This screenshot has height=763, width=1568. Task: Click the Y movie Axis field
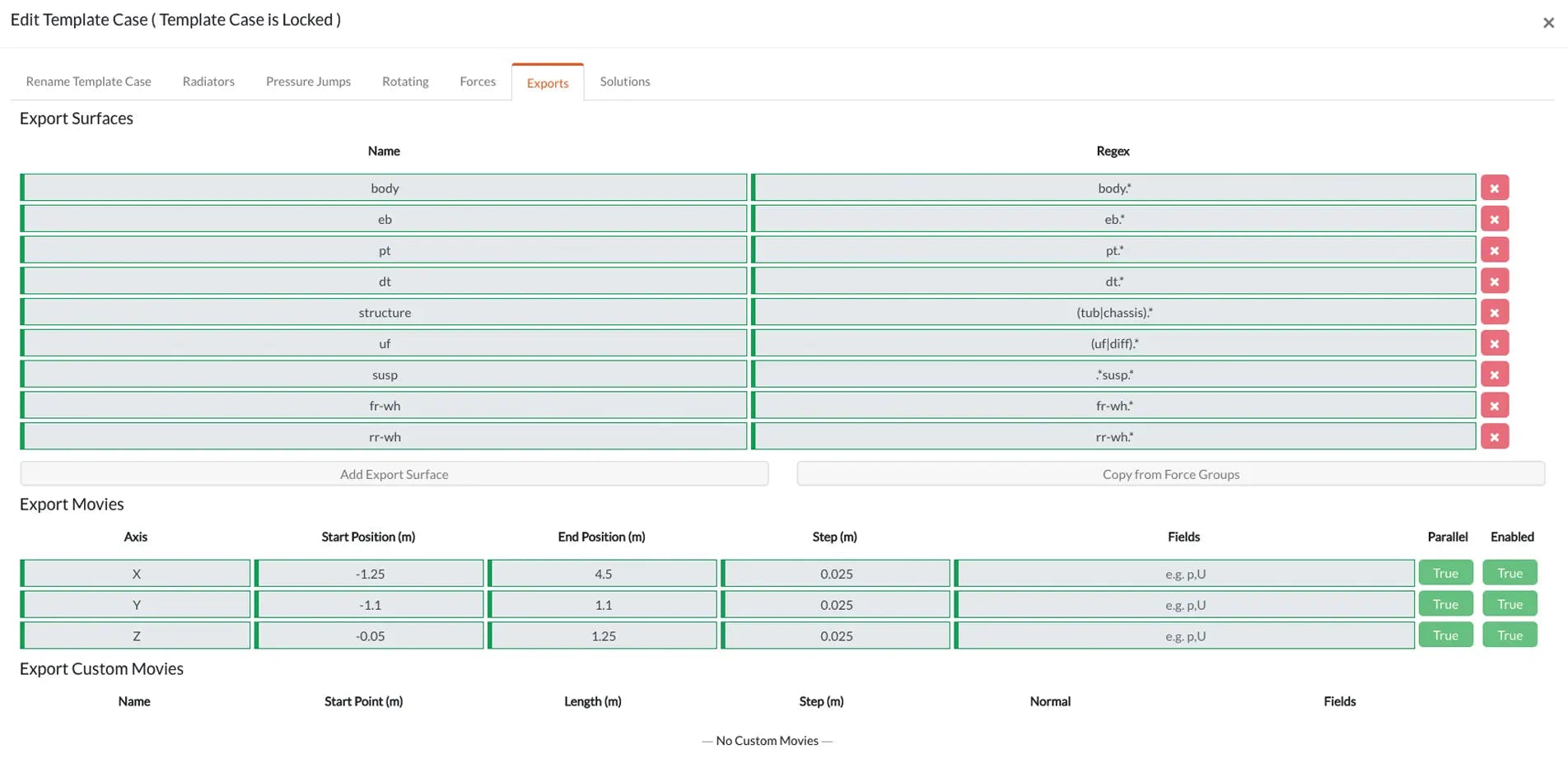[135, 605]
